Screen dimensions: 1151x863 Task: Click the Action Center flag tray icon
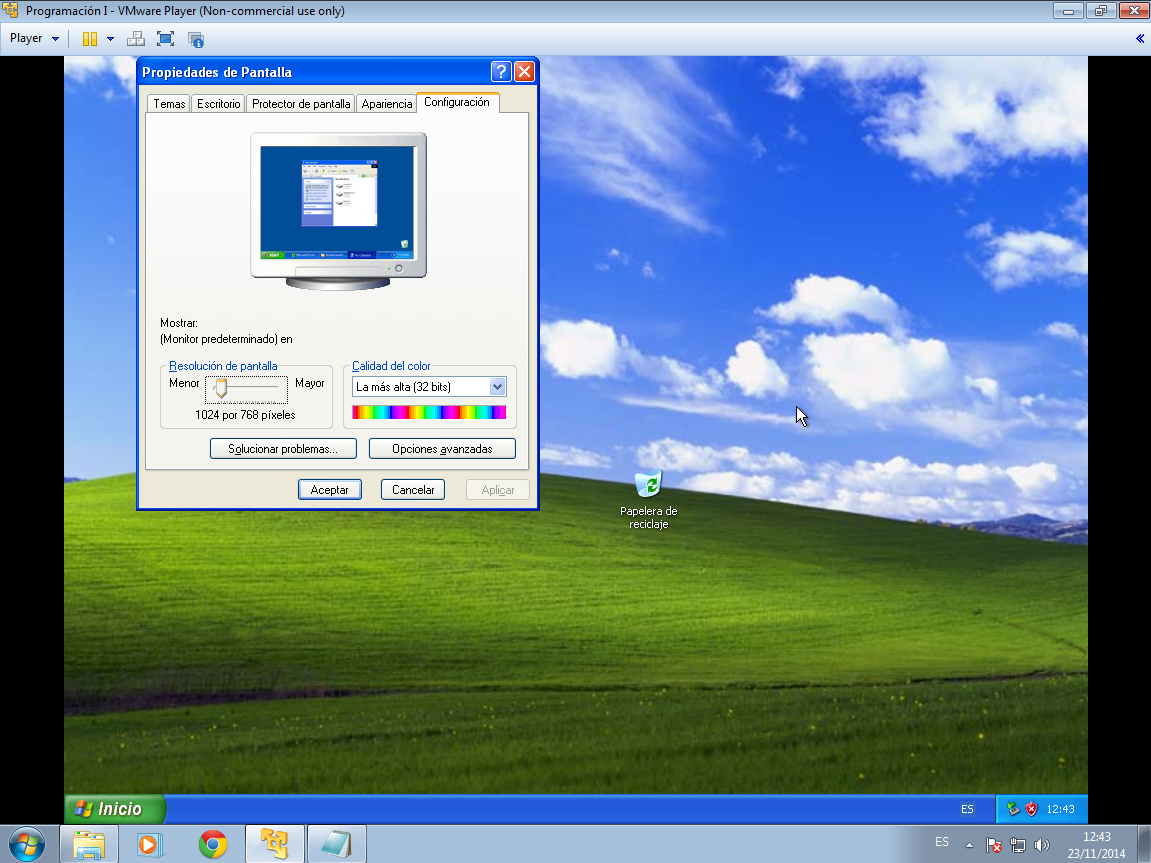(994, 845)
